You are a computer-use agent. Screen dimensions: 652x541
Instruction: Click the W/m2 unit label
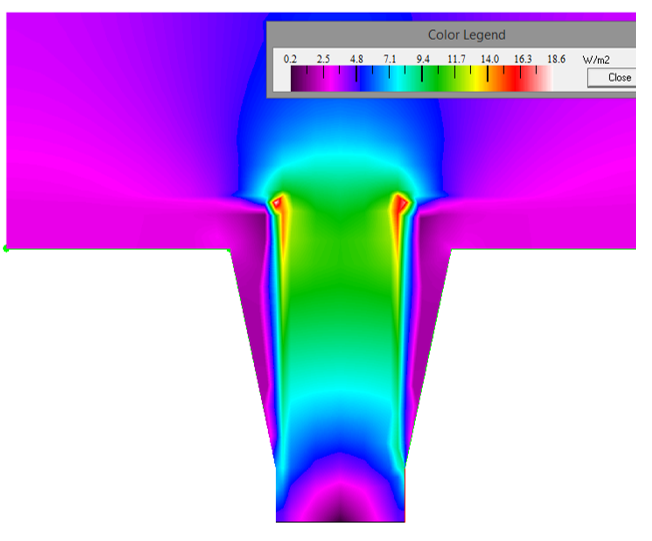point(596,60)
